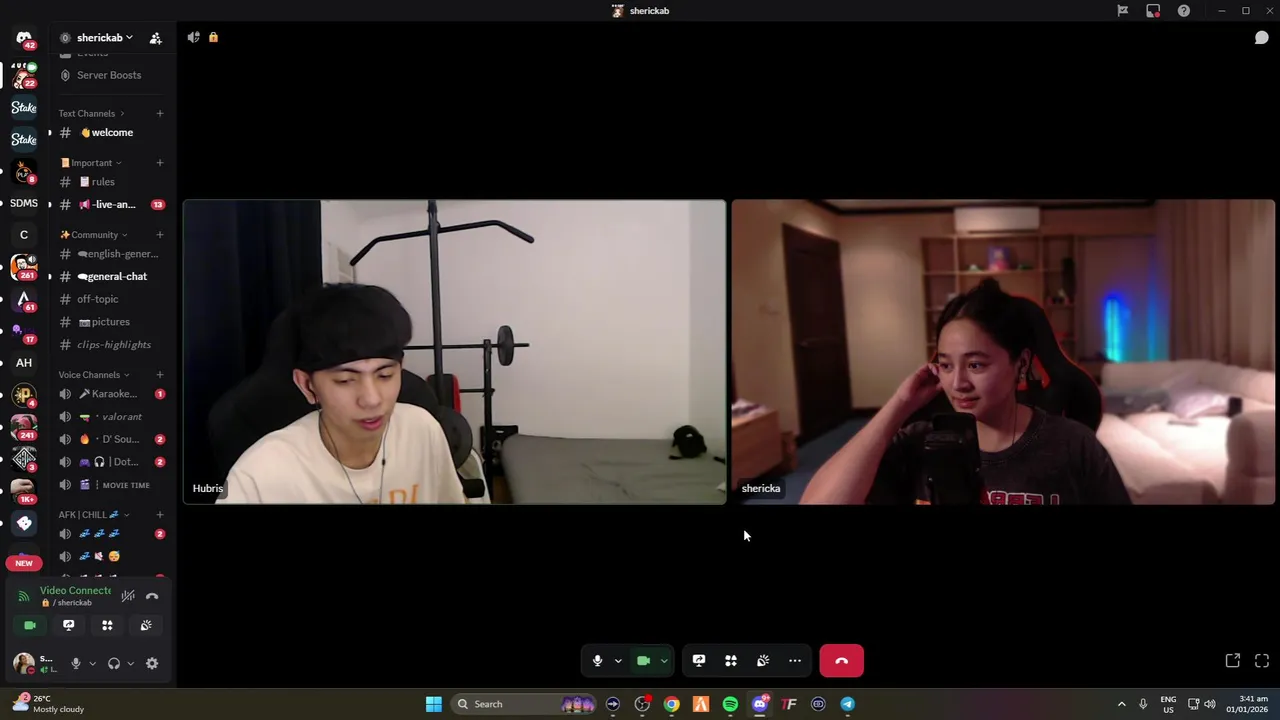This screenshot has height=720, width=1280.
Task: Create channel in Text Channels category
Action: pos(160,113)
